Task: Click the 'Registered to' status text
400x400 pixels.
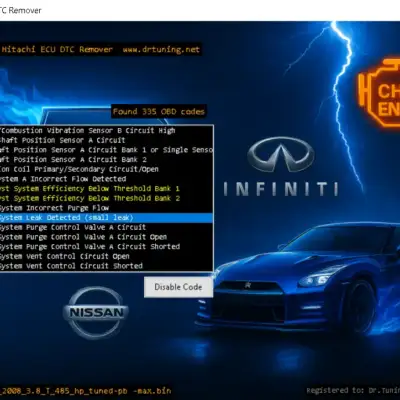Action: (x=353, y=390)
